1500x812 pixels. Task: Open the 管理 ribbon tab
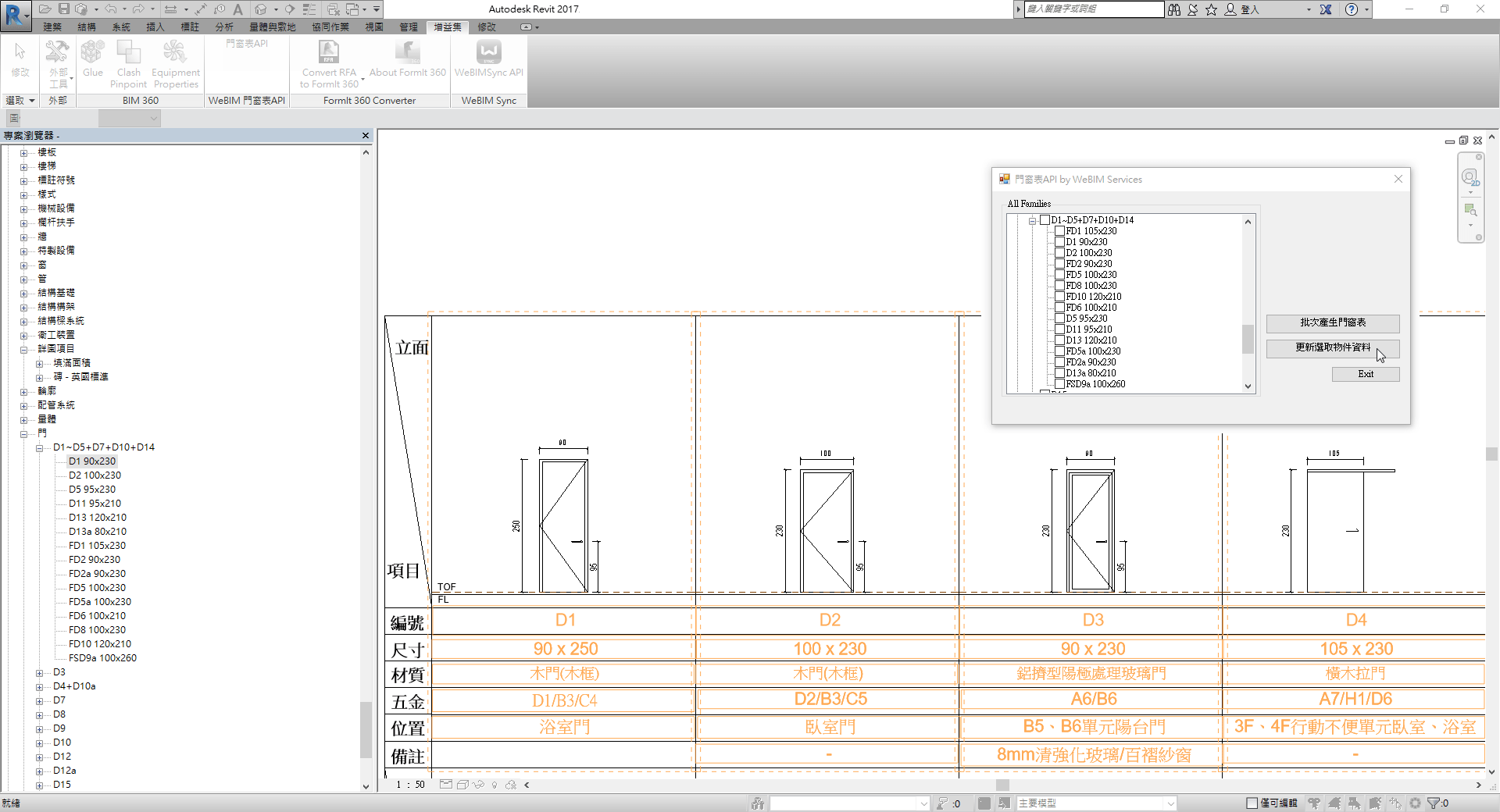pyautogui.click(x=407, y=27)
